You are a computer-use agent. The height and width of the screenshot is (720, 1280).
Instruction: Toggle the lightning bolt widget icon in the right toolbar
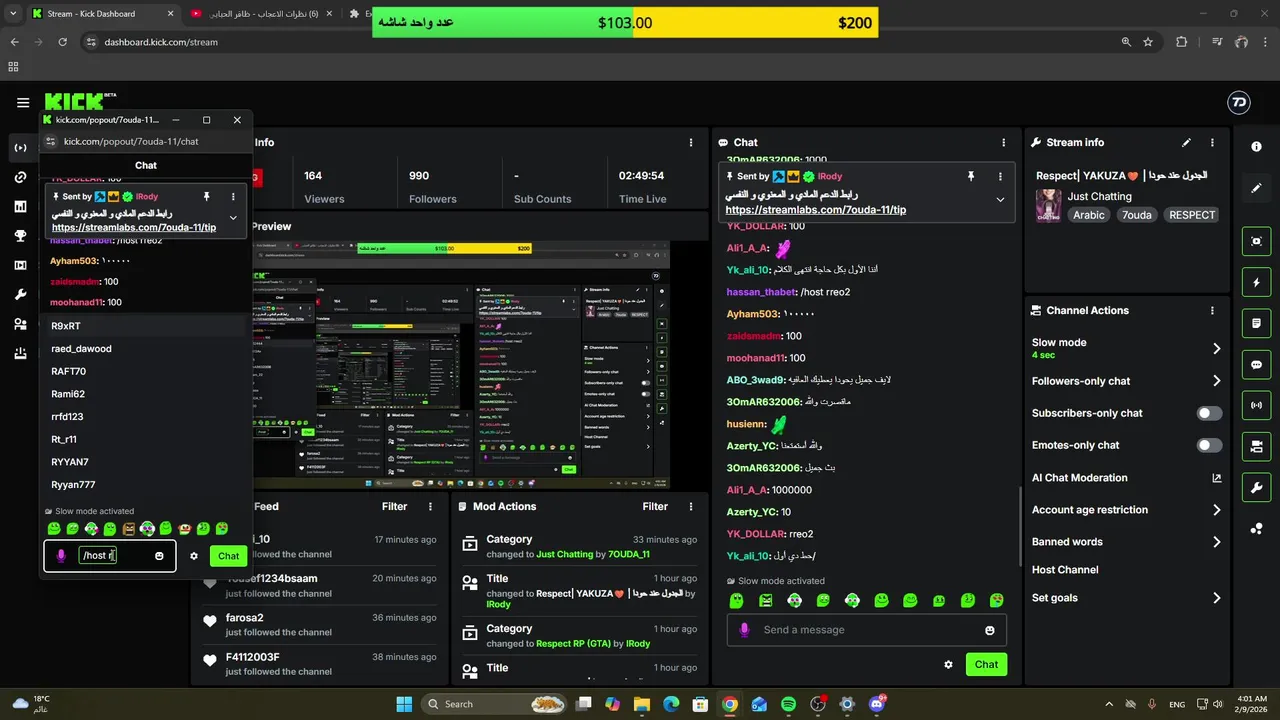[1257, 282]
